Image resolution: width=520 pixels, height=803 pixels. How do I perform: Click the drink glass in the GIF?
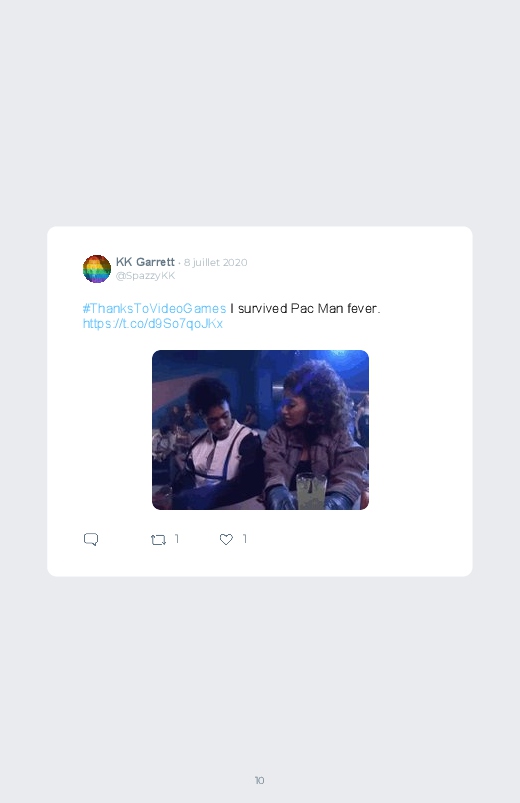[x=311, y=491]
